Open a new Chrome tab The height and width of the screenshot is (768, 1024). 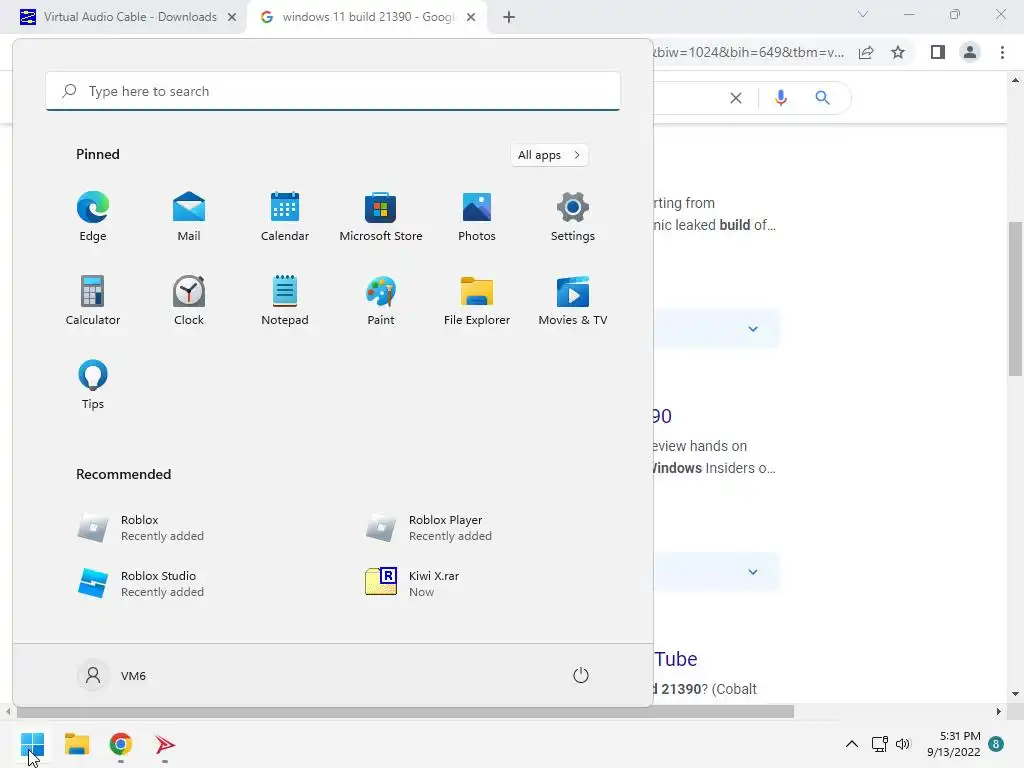(509, 18)
